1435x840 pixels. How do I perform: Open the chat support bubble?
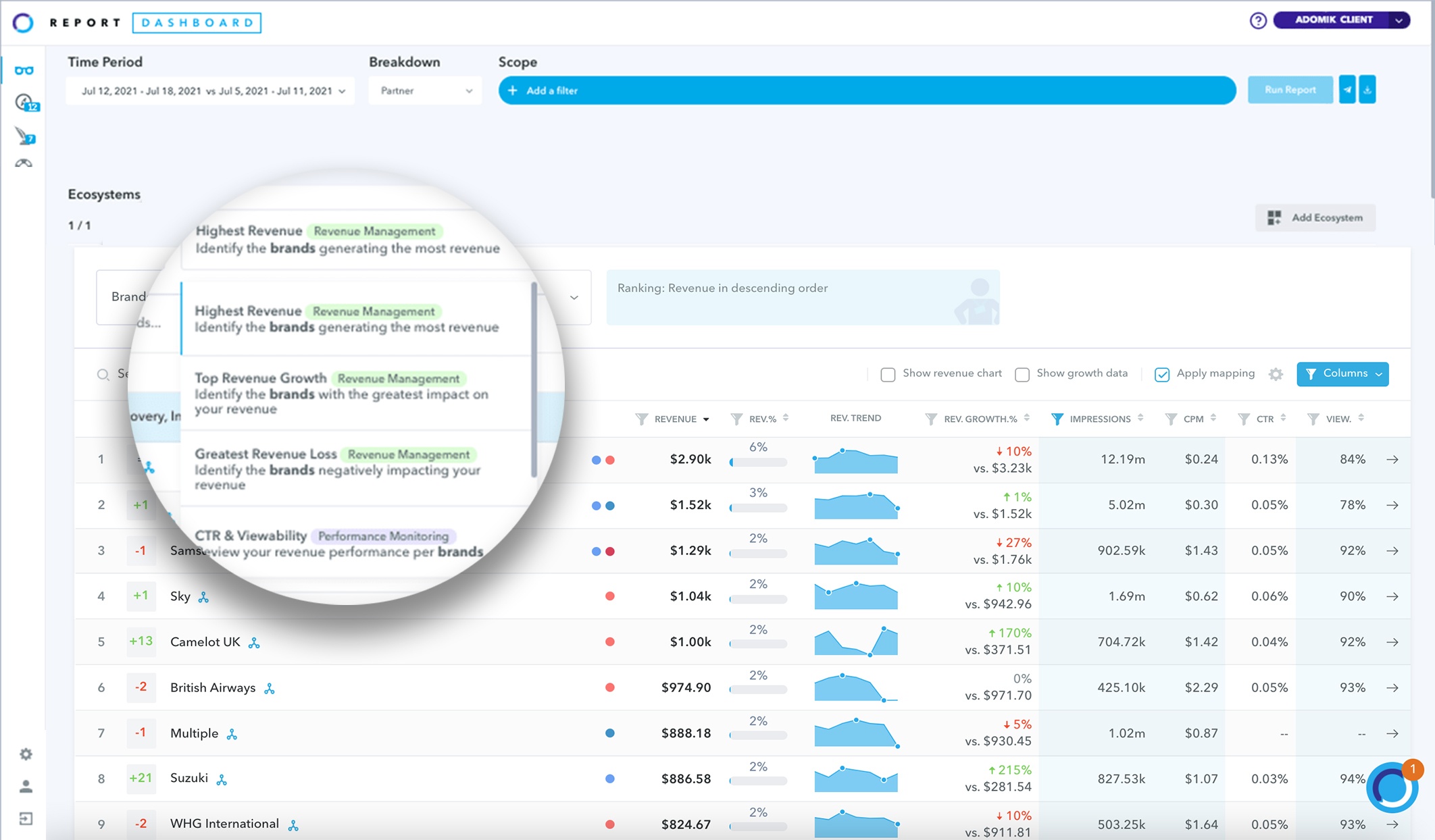coord(1392,787)
